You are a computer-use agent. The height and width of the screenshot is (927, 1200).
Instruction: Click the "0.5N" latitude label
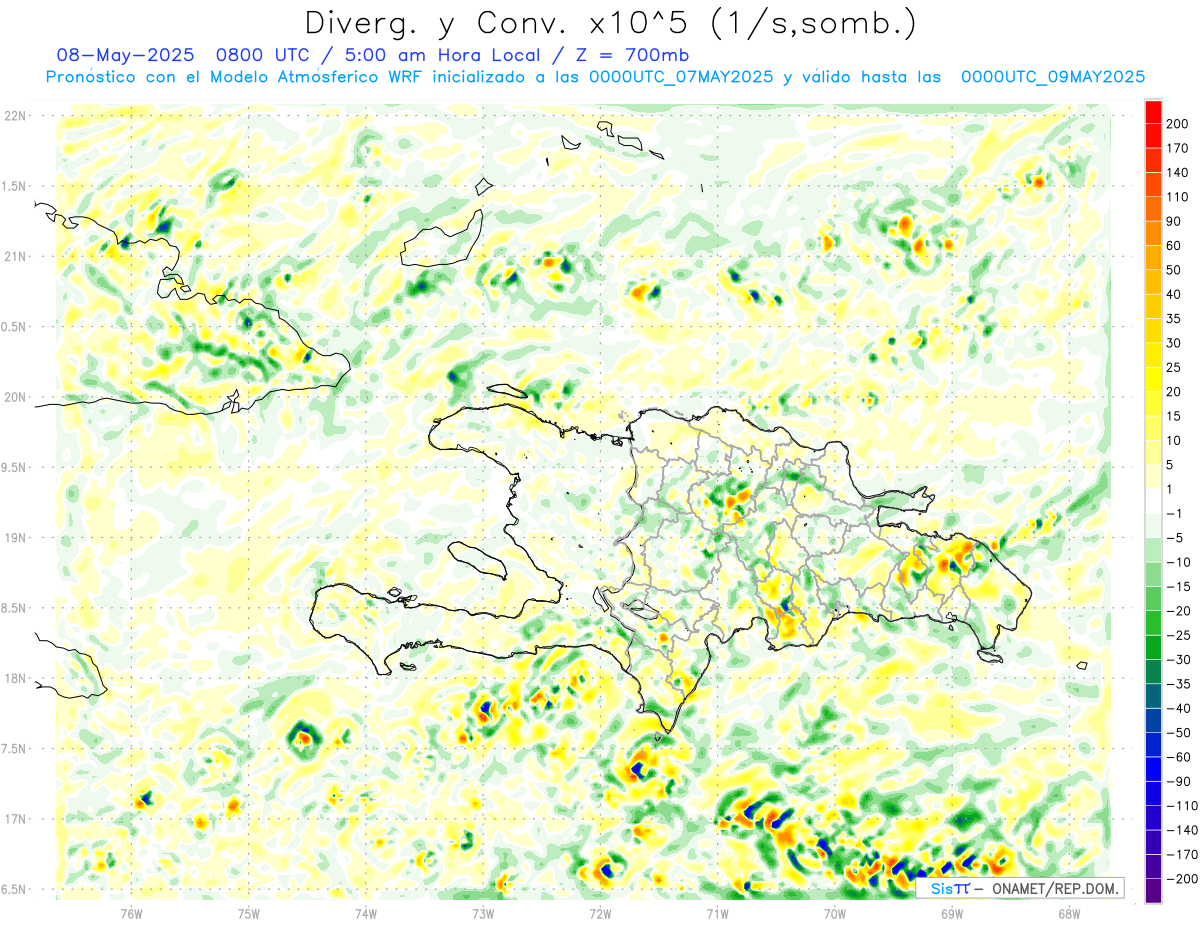pos(15,327)
